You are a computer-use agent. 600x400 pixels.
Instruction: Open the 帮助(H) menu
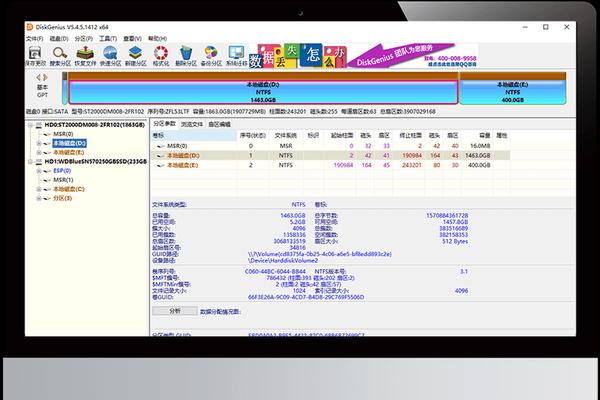click(x=157, y=39)
